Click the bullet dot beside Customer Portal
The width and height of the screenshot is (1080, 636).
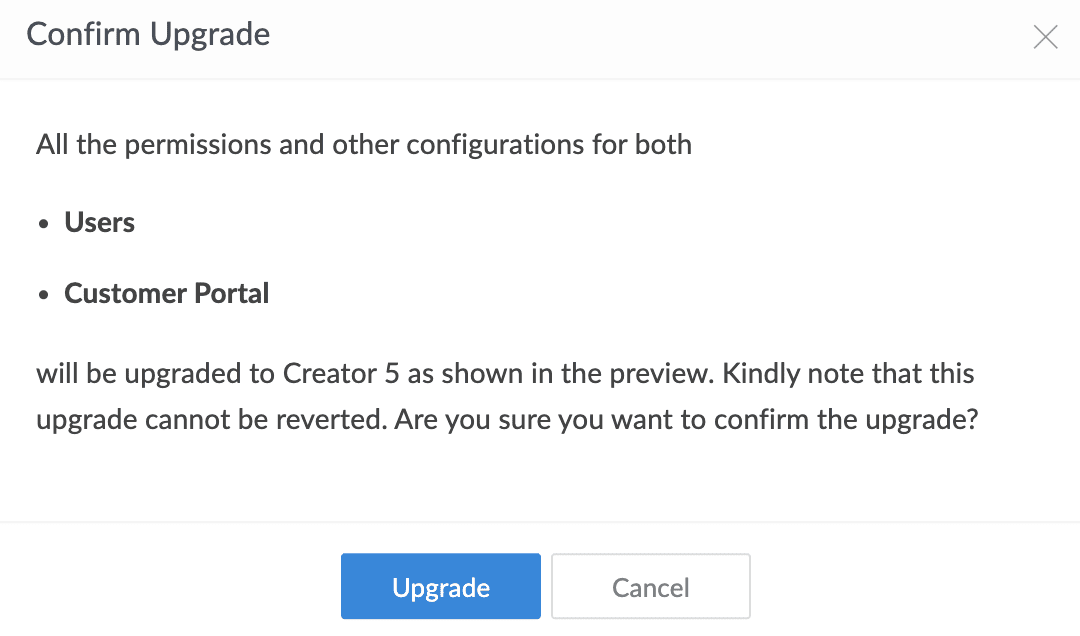(x=43, y=296)
